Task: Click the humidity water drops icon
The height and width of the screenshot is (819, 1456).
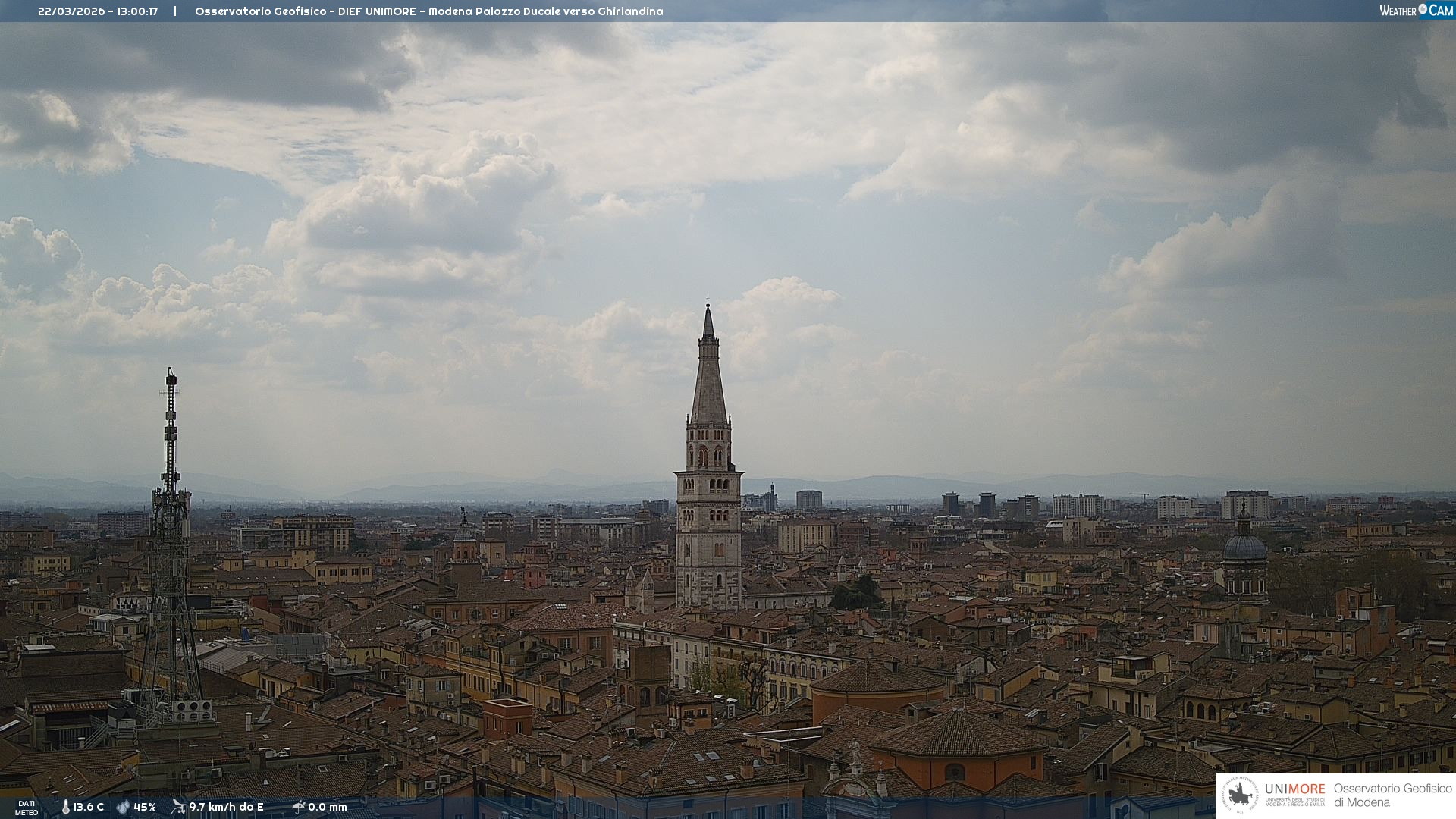Action: 123,807
